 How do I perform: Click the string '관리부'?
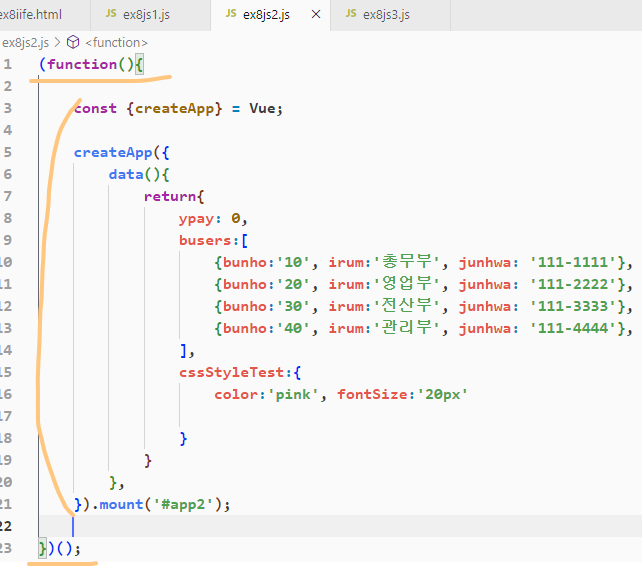click(x=407, y=328)
